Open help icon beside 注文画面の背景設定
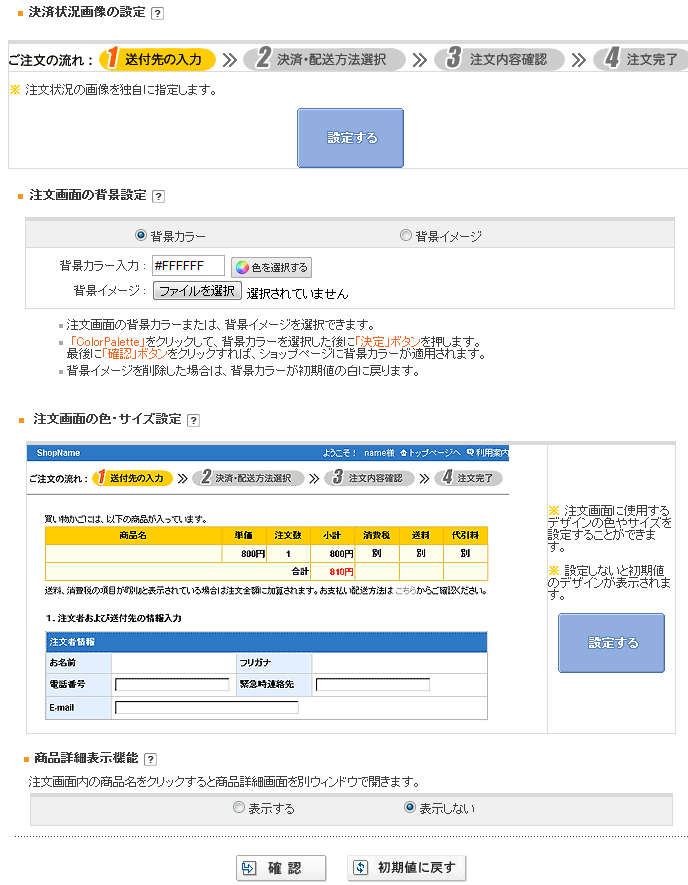 pos(159,196)
